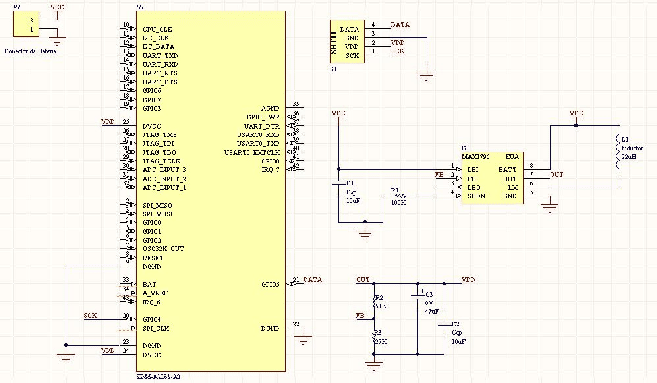Click the BAT pin label
The image size is (657, 383).
point(150,285)
